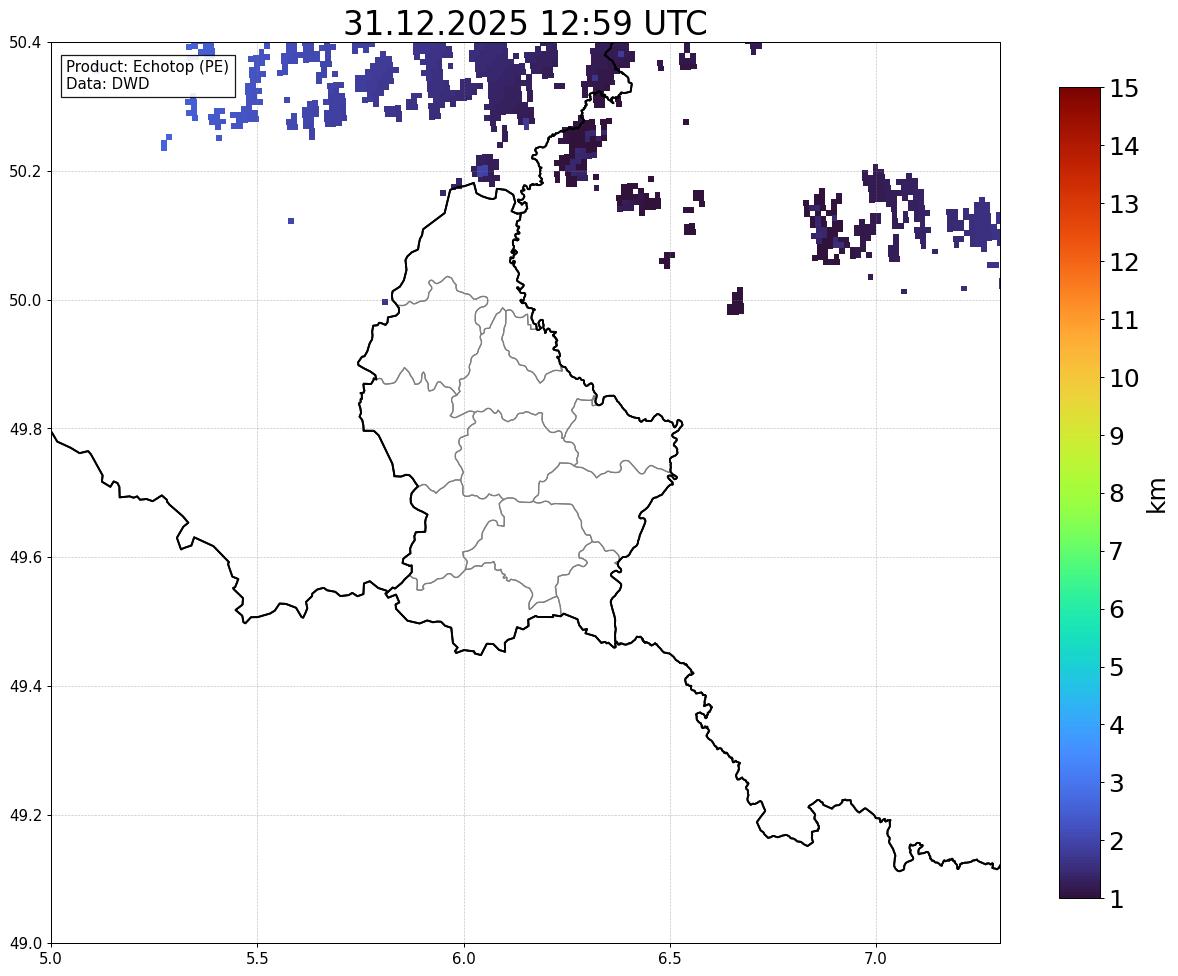1178x976 pixels.
Task: Click latitude axis label 49.4
Action: coord(25,686)
